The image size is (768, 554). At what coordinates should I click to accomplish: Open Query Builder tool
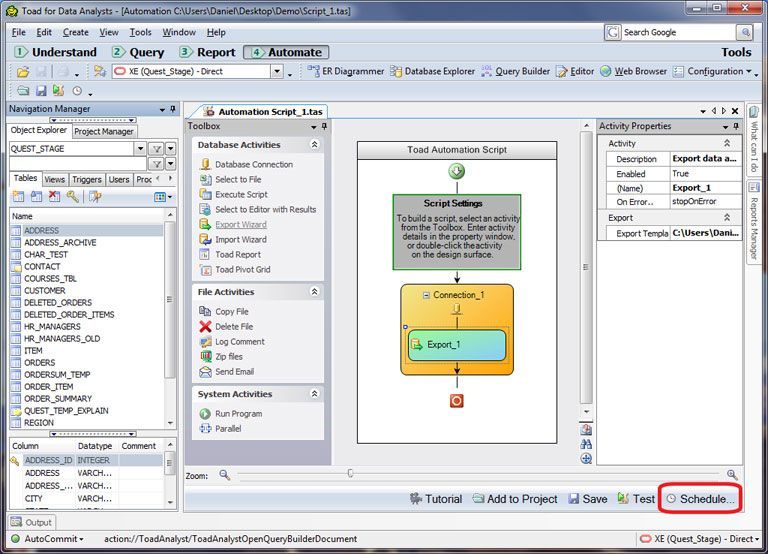(516, 72)
